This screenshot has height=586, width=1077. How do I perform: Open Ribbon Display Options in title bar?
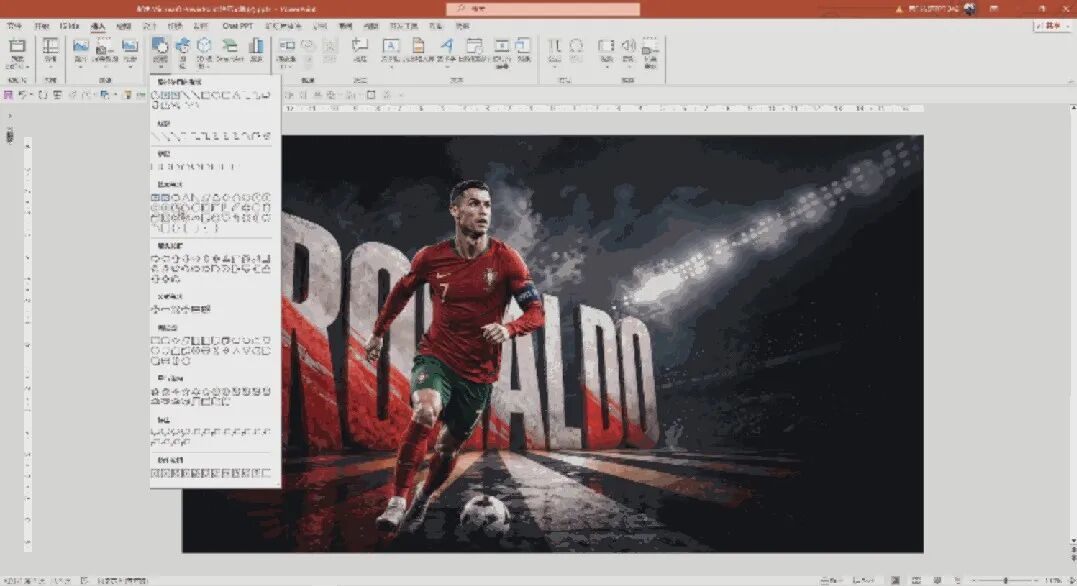[x=994, y=9]
